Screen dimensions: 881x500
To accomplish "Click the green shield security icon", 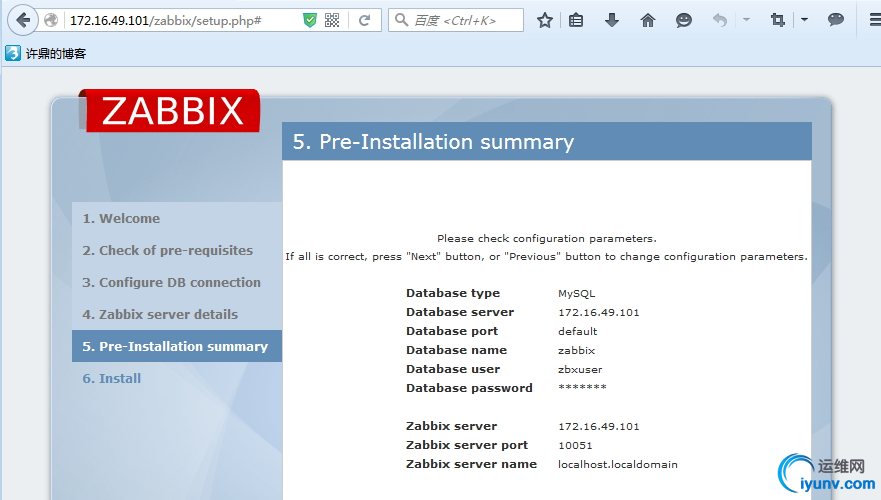I will [310, 20].
